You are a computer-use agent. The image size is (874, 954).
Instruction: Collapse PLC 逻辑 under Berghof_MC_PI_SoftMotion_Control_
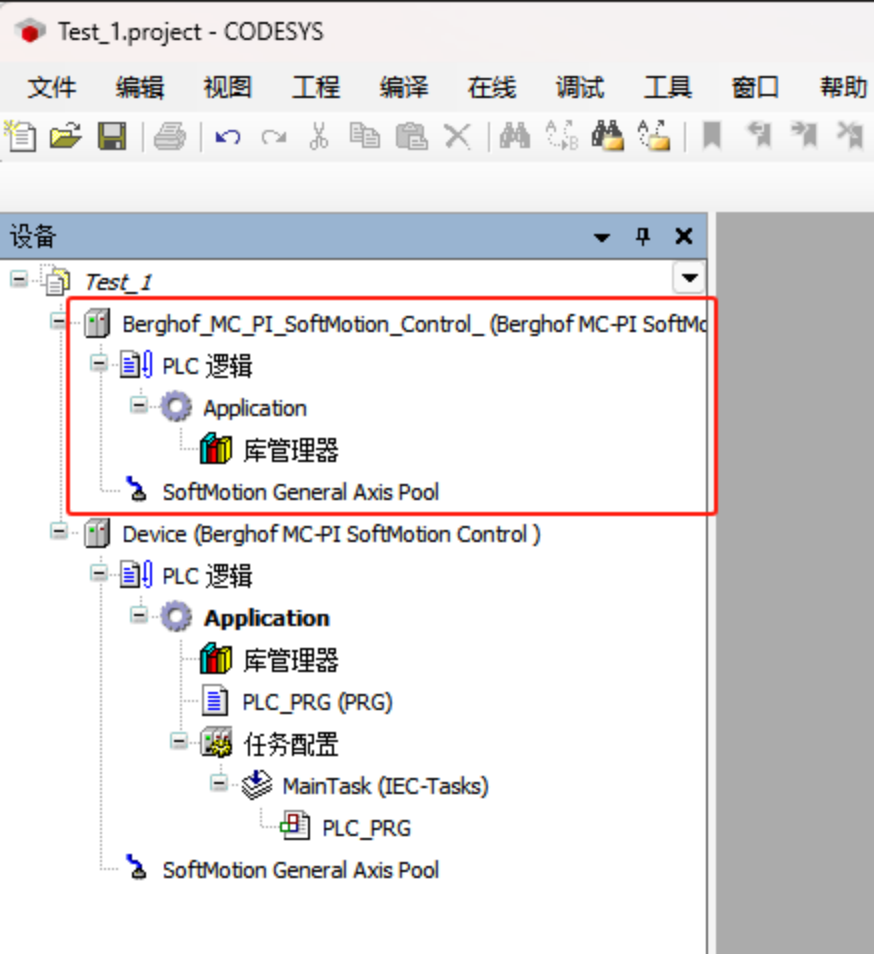click(x=99, y=363)
